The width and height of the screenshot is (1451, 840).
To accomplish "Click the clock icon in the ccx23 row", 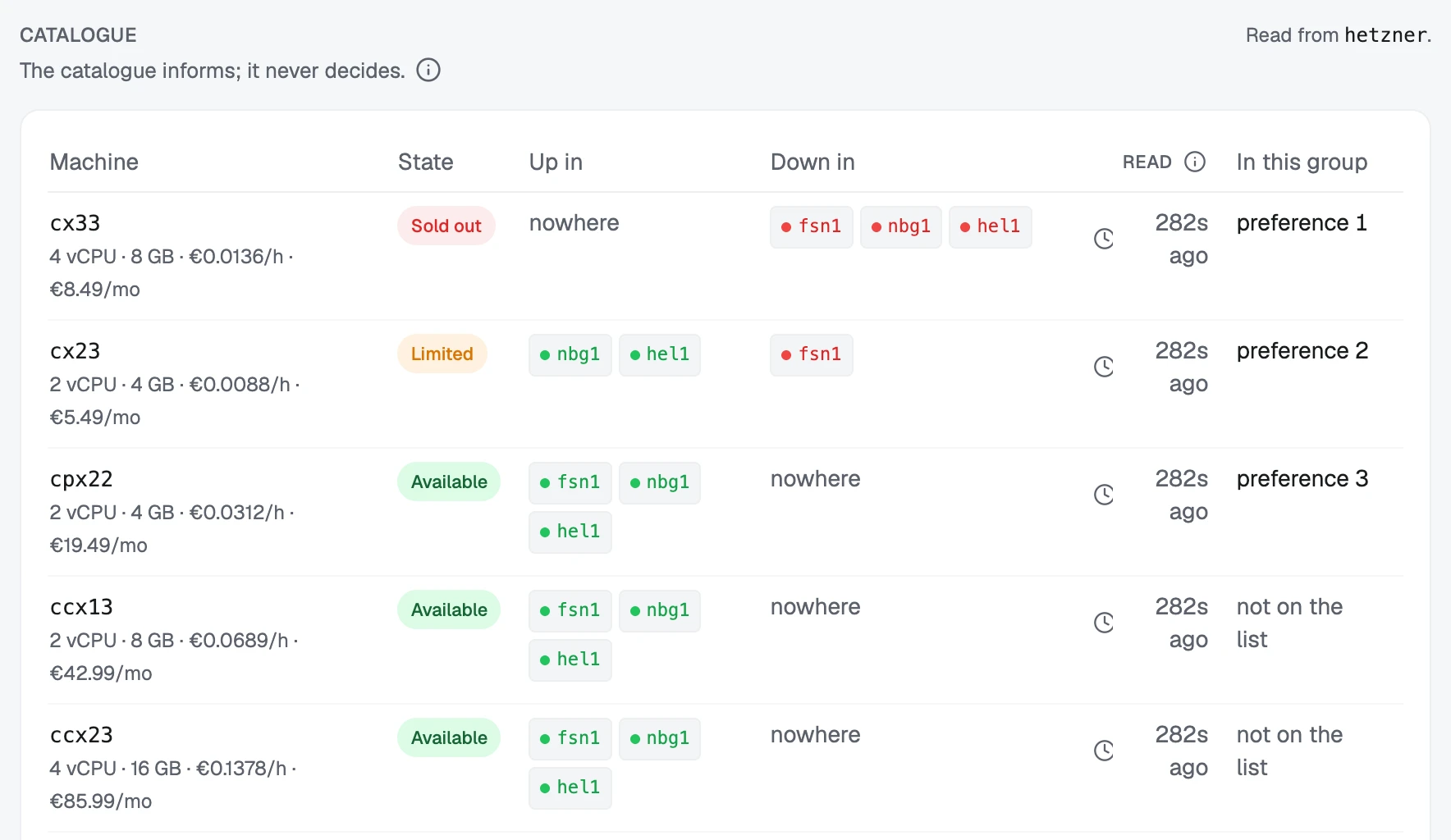I will point(1104,751).
